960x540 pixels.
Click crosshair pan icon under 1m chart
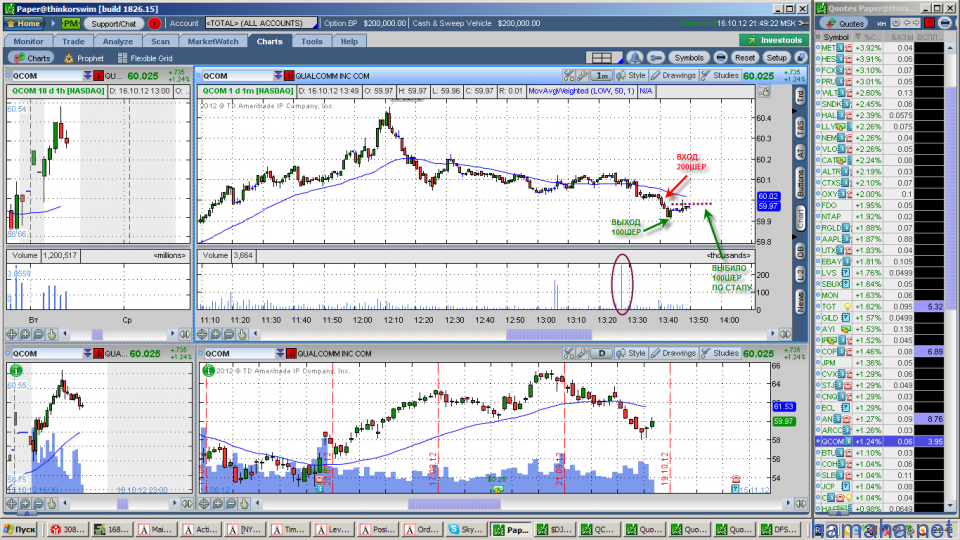point(202,334)
